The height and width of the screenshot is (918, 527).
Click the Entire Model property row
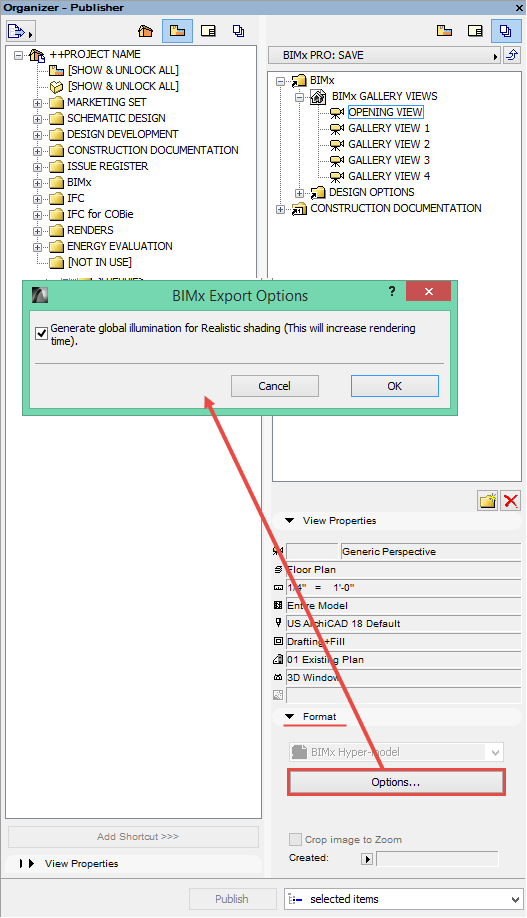coord(403,606)
